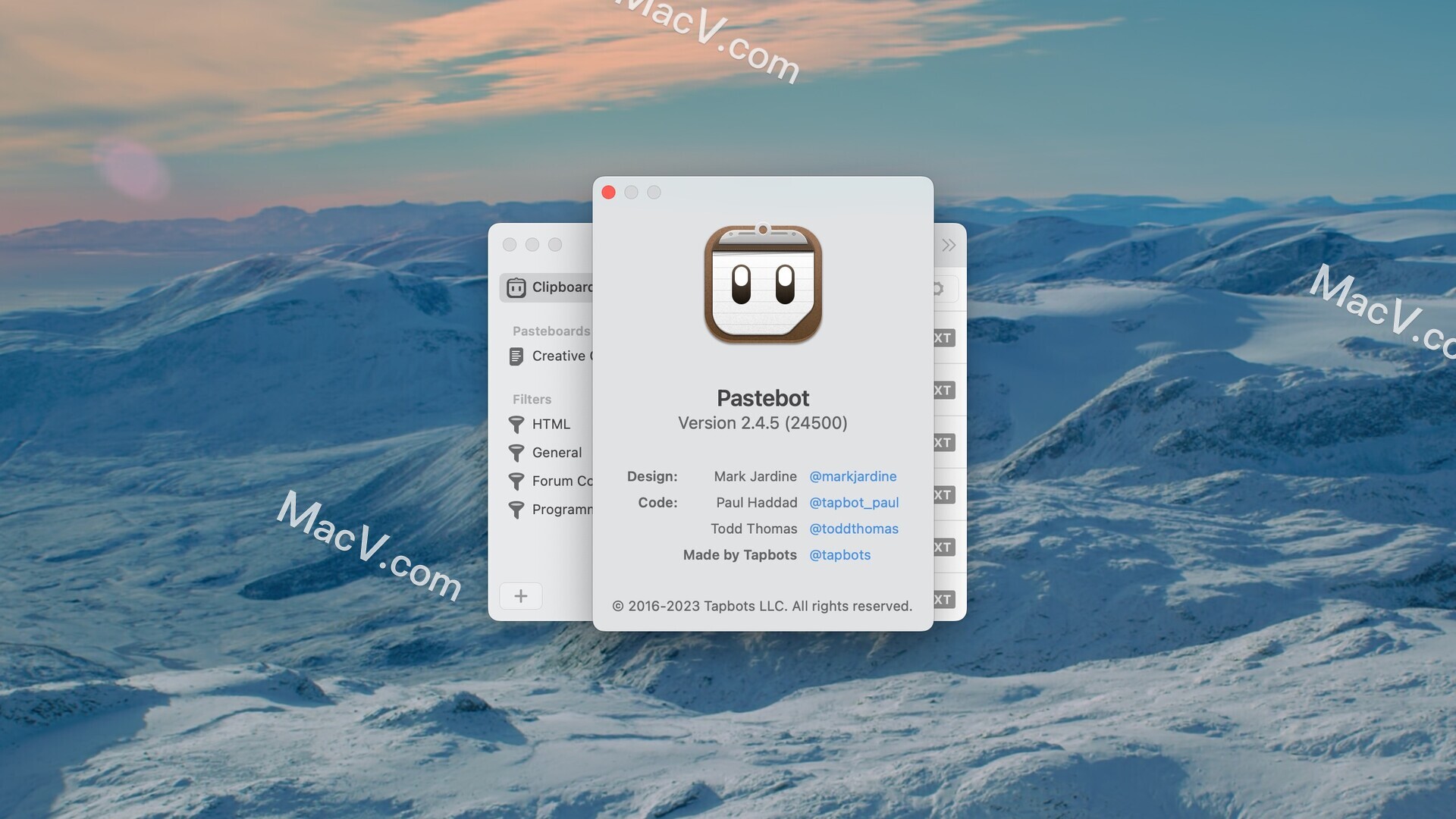Open @markjardine Twitter profile link
The width and height of the screenshot is (1456, 819).
point(852,476)
